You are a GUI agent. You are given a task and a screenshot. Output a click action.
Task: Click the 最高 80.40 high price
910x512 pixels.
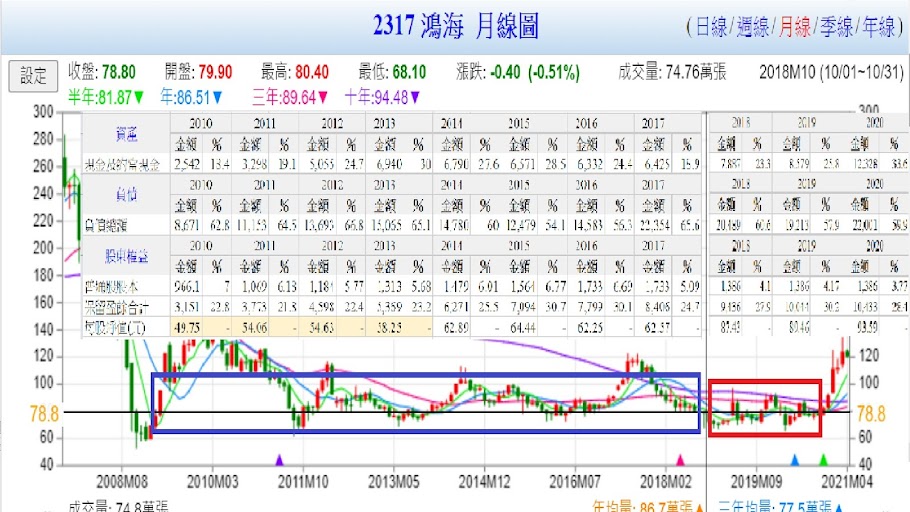coord(294,72)
